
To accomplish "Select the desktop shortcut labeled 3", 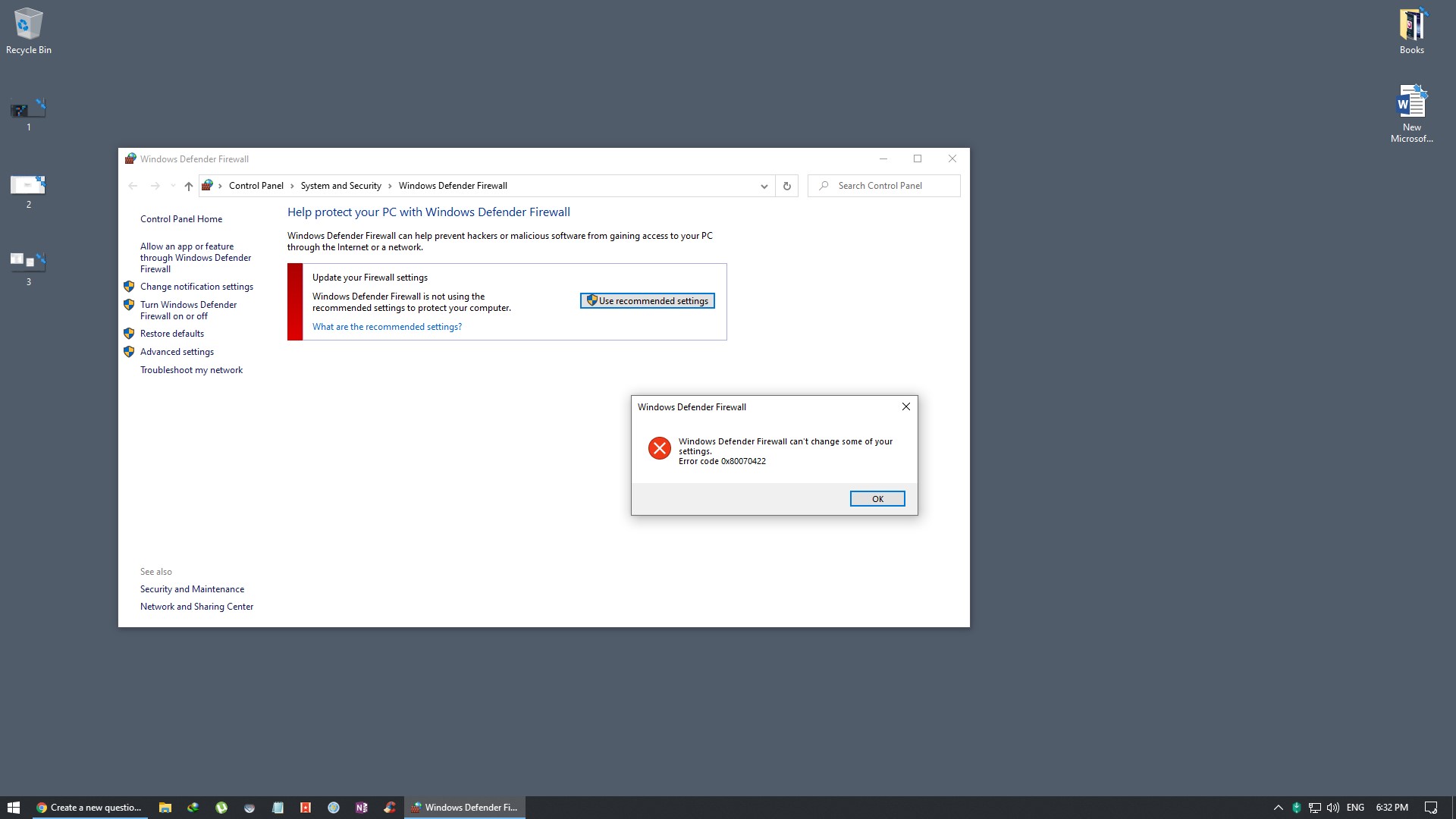I will [29, 269].
